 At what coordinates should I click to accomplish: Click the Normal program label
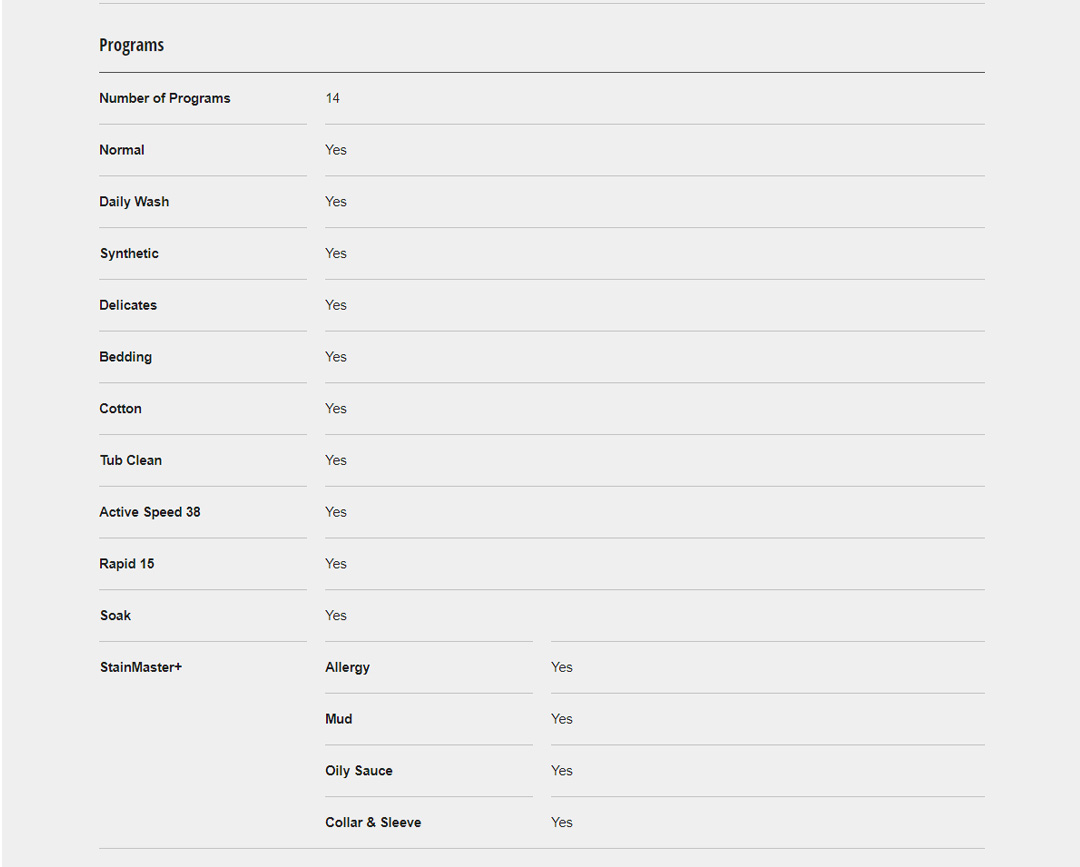[x=122, y=150]
